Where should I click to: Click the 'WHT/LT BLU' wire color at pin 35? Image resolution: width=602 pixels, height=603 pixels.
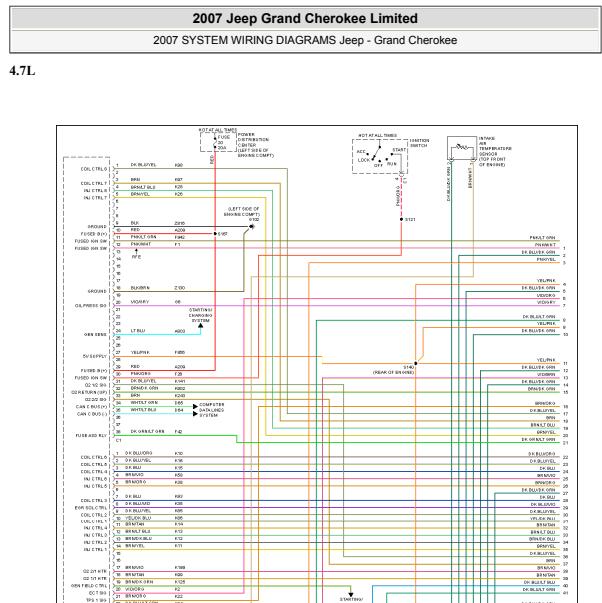(143, 410)
